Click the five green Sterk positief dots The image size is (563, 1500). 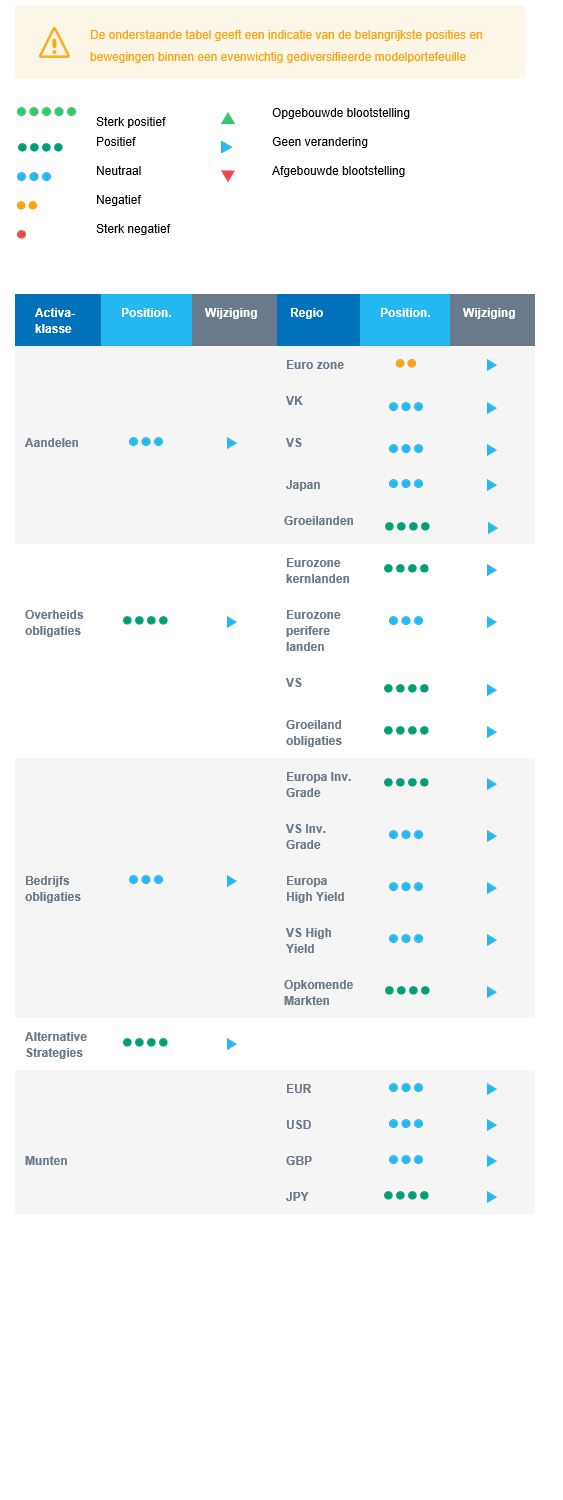coord(46,112)
